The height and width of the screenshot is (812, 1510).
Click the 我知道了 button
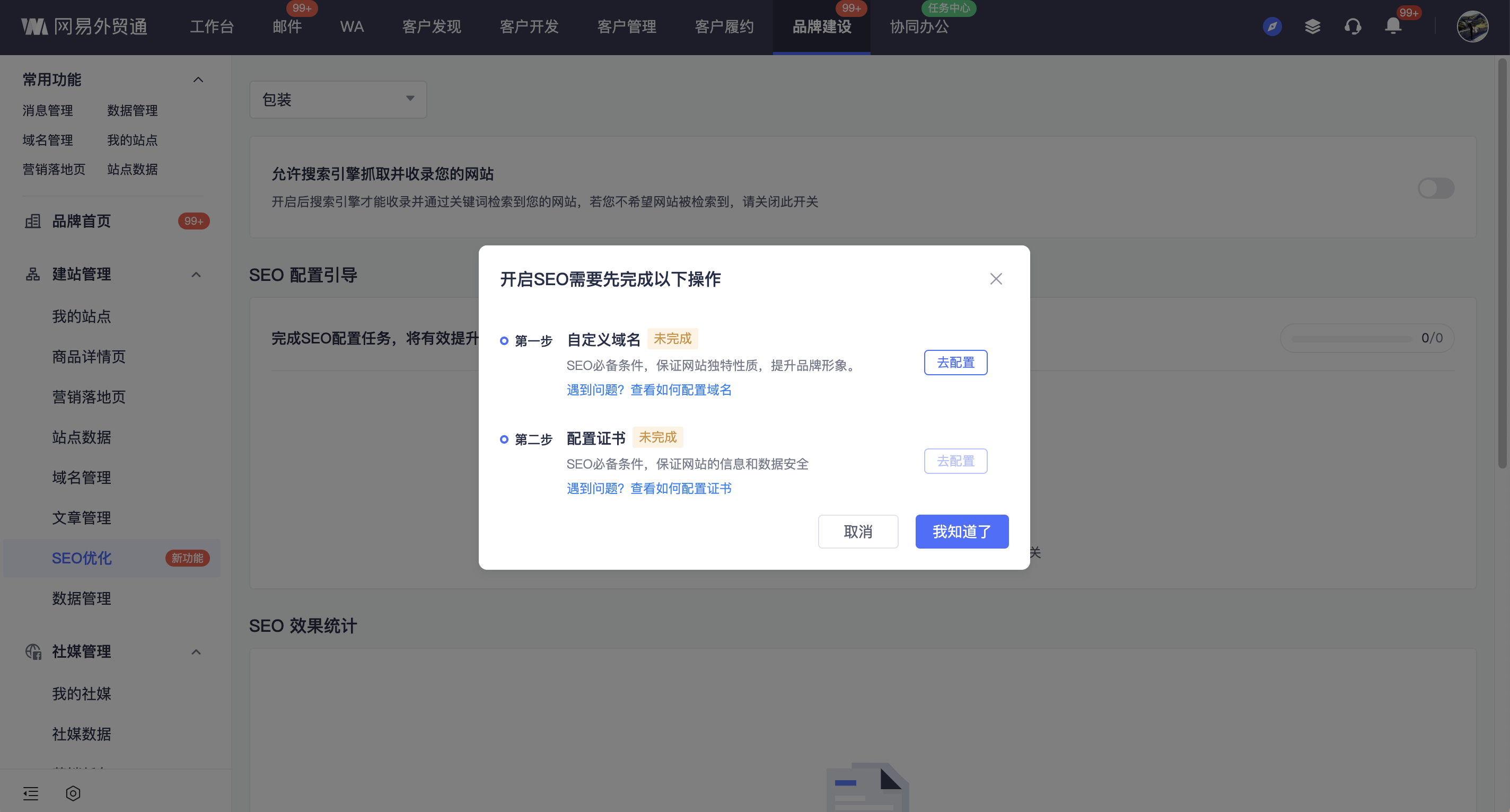click(961, 532)
